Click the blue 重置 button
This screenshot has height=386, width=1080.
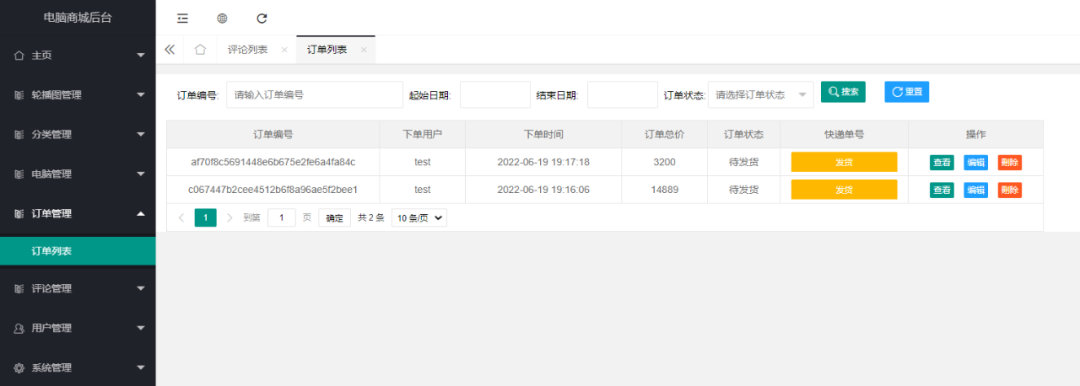(x=906, y=92)
